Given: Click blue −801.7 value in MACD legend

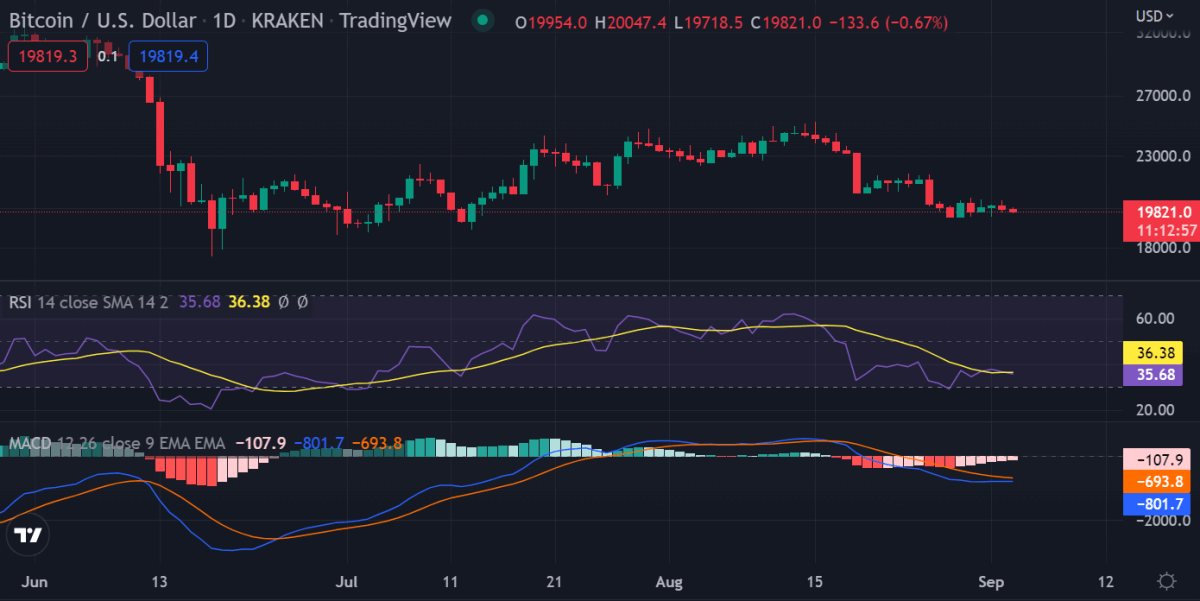Looking at the screenshot, I should [318, 442].
